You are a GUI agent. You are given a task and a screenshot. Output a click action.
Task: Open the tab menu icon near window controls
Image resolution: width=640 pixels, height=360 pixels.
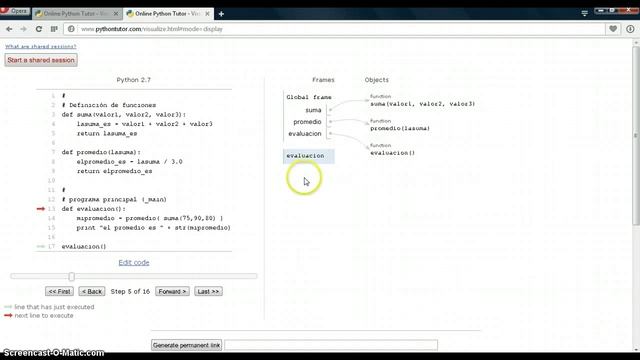tap(584, 13)
